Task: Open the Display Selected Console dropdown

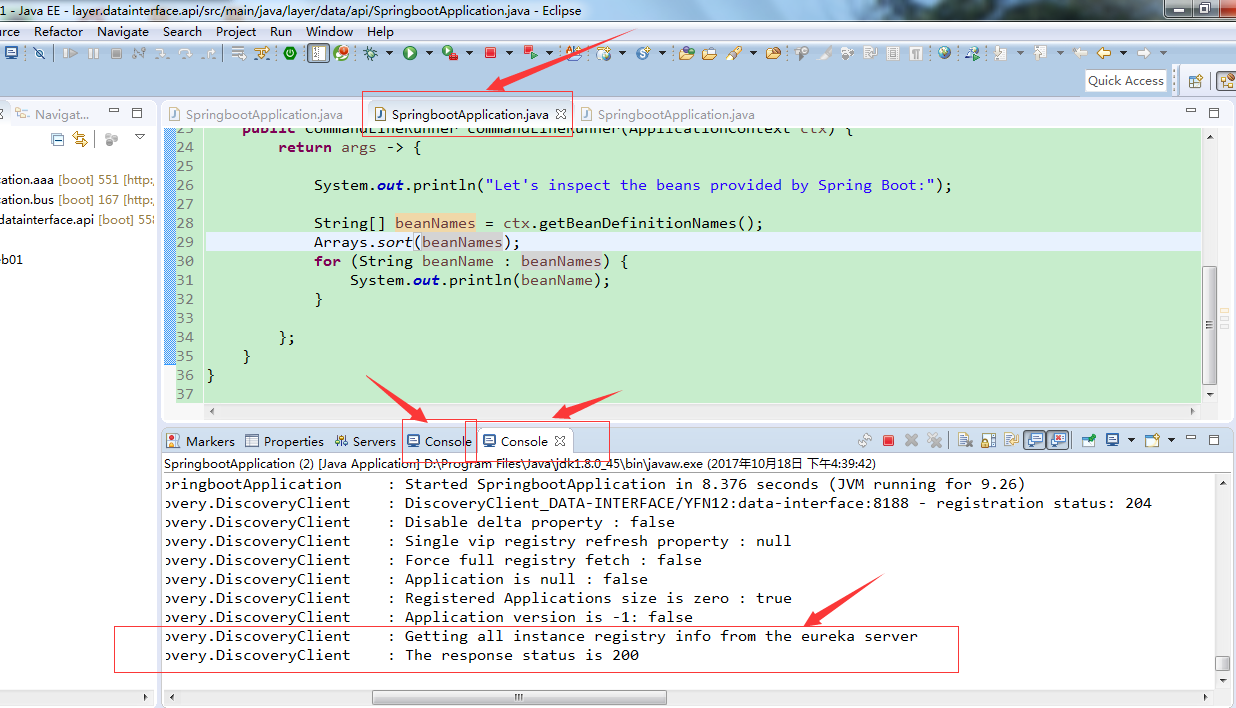Action: 1131,440
